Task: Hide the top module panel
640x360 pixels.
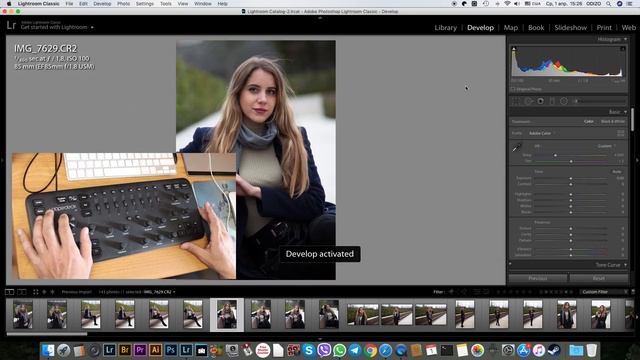Action: 320,18
